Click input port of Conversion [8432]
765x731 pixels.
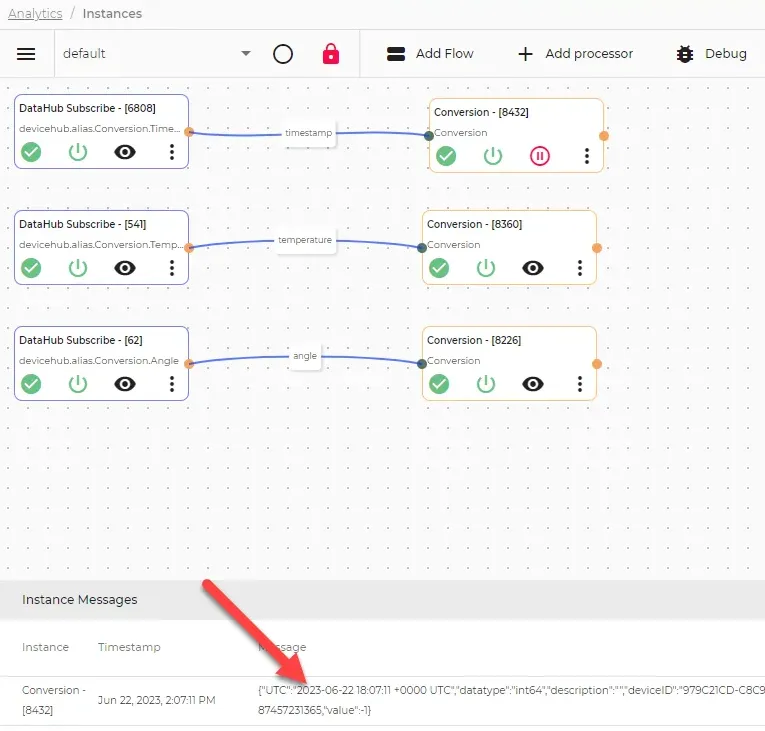pos(429,136)
